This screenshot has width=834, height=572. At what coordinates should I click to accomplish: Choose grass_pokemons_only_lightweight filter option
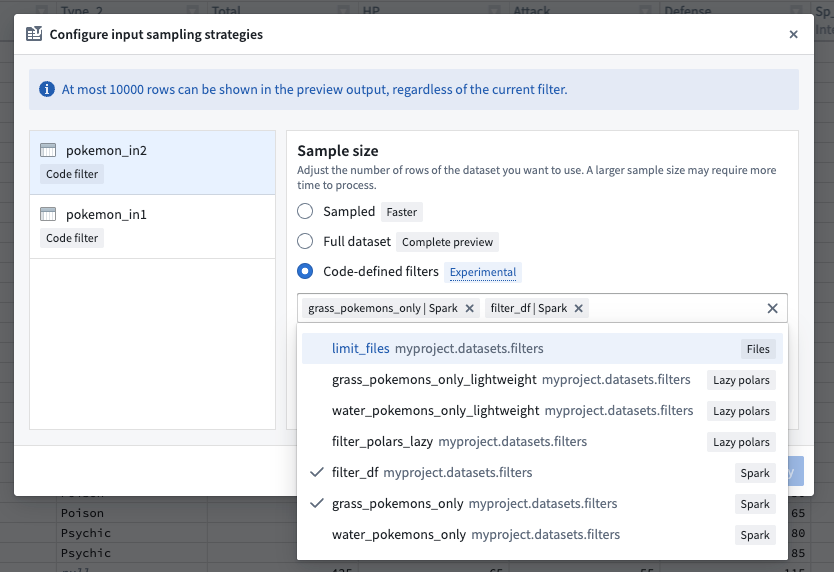542,379
